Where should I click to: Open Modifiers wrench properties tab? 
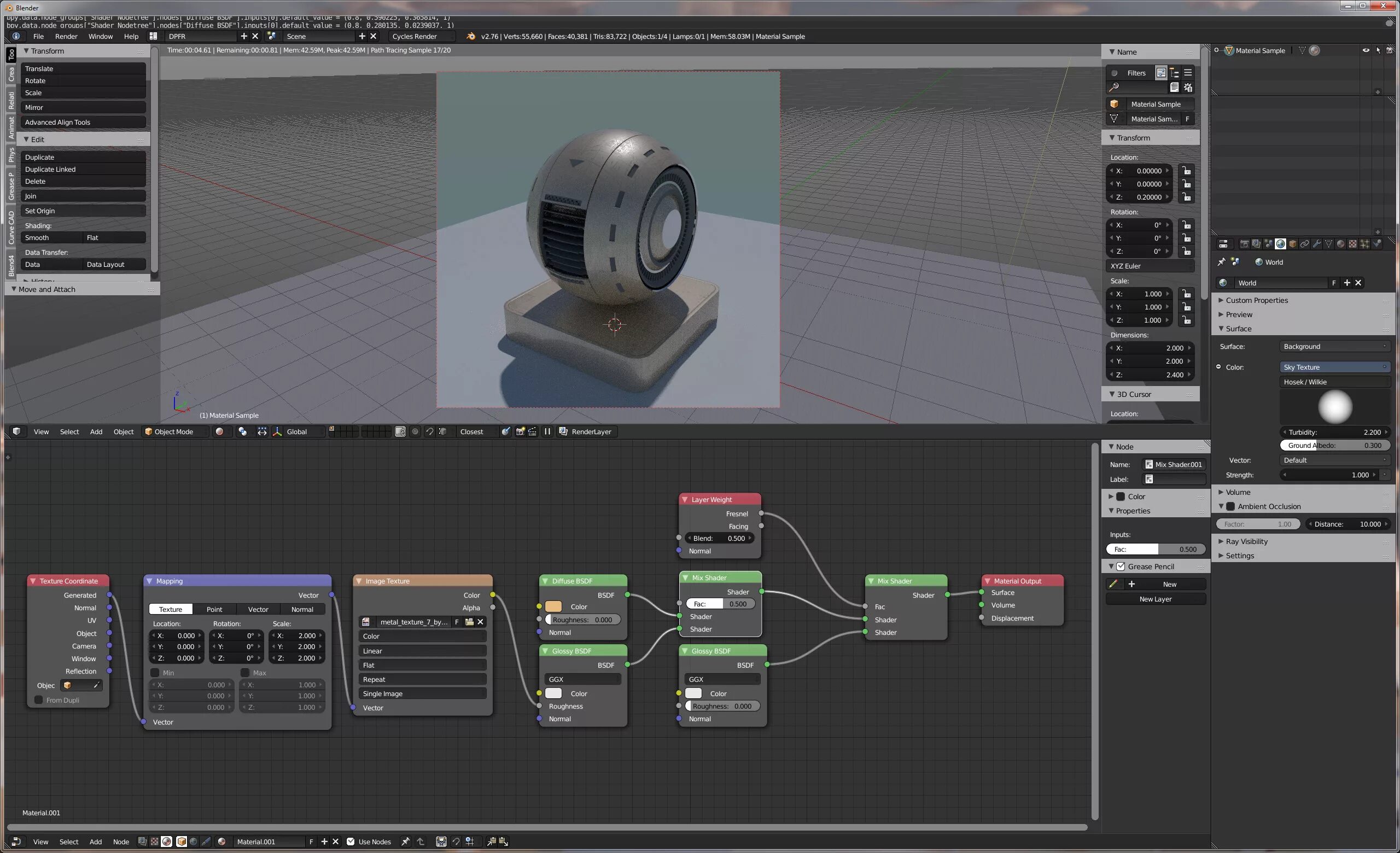[1317, 244]
